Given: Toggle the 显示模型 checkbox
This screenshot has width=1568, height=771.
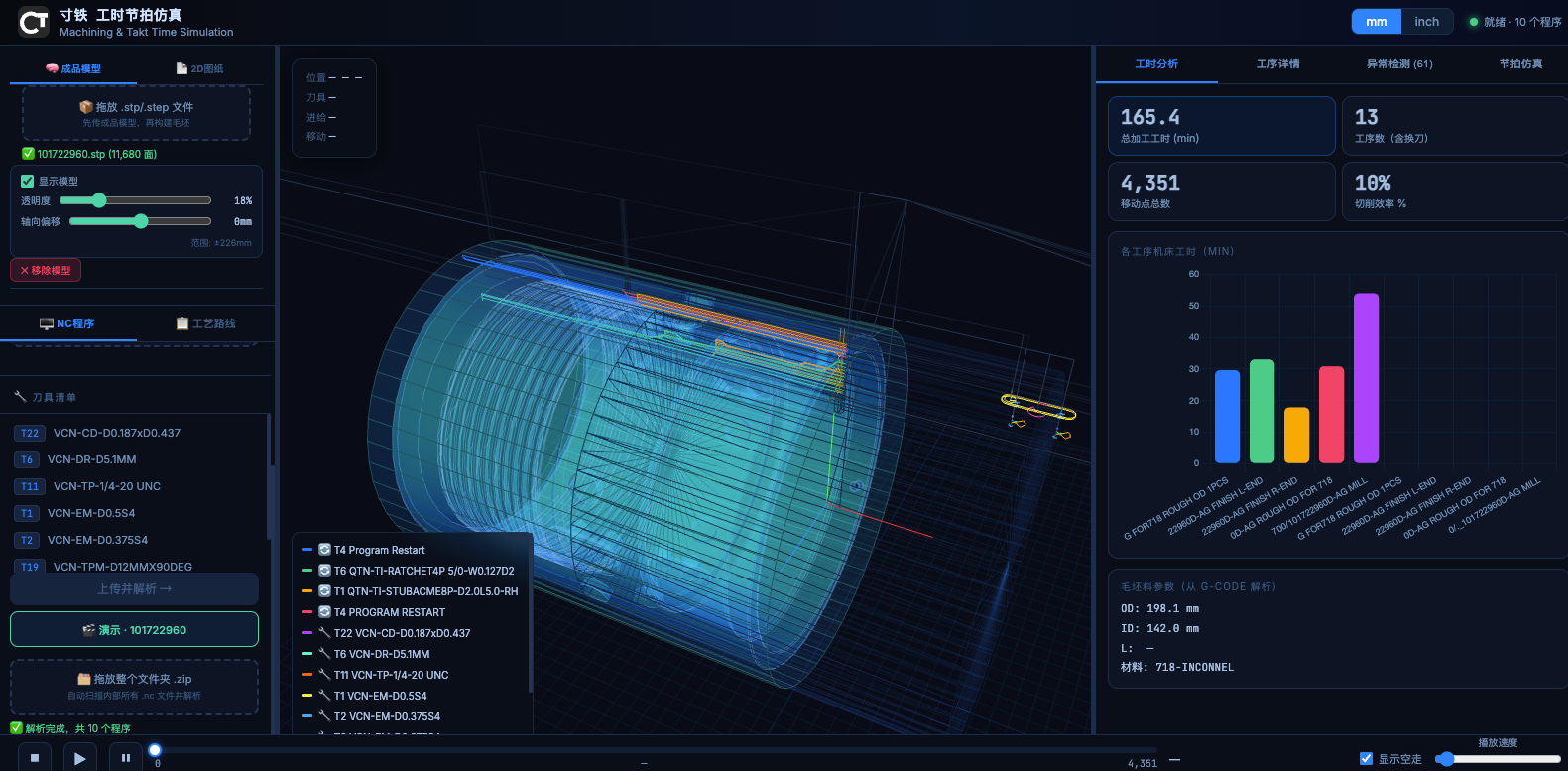Looking at the screenshot, I should pyautogui.click(x=28, y=181).
